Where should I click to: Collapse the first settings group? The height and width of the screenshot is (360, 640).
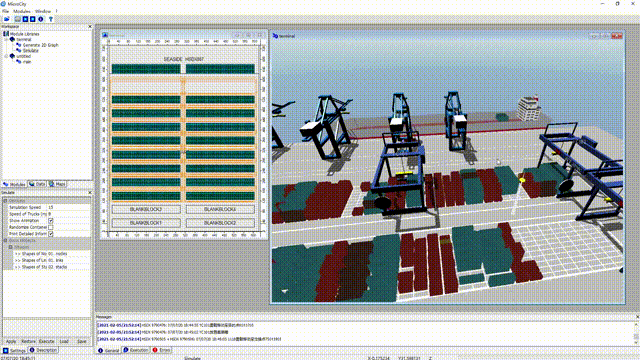(5, 201)
